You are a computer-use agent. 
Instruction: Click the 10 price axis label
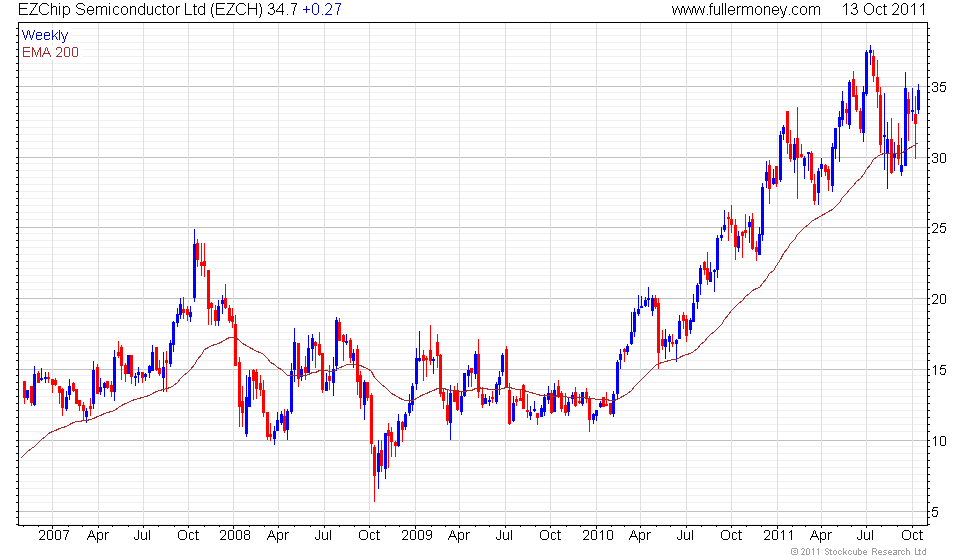939,442
